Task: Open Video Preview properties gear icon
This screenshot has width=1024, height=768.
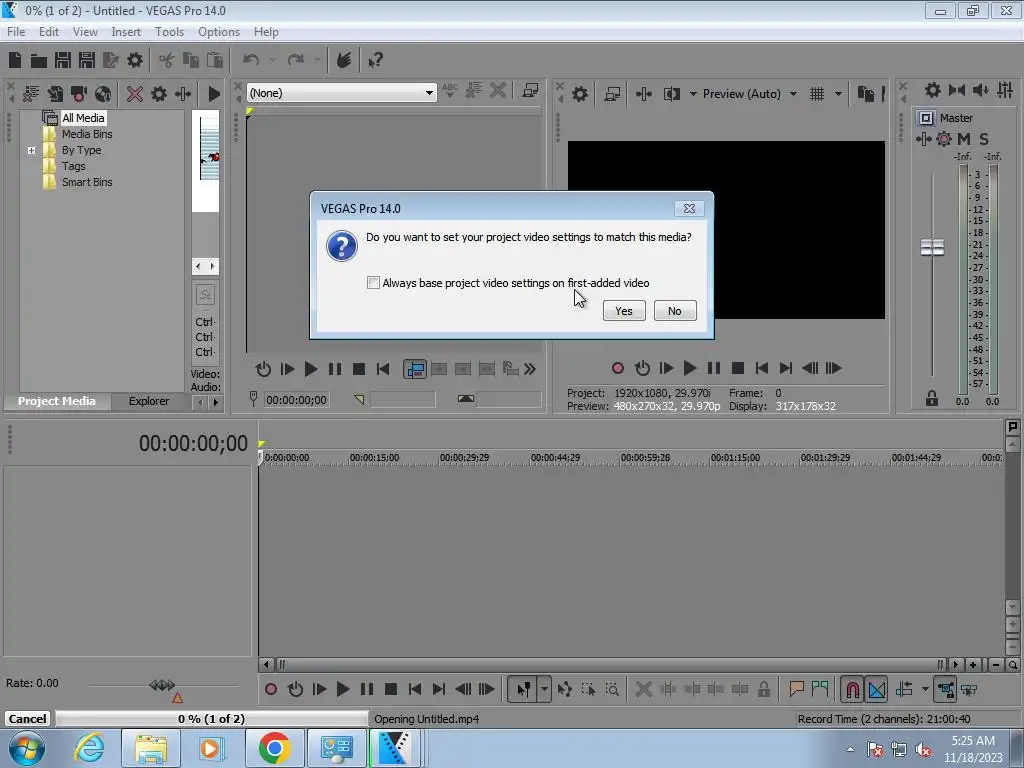Action: (579, 94)
